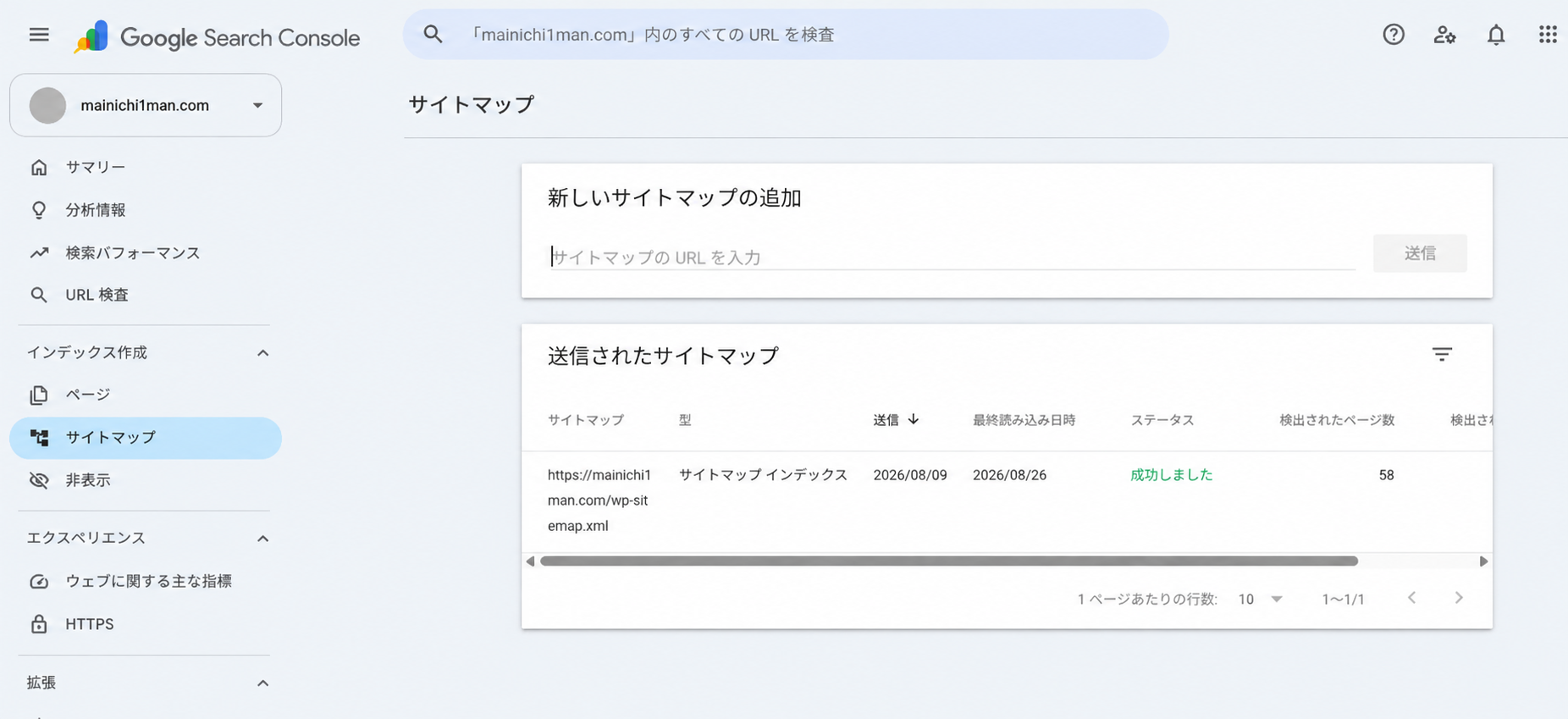Click the ステータス column header
Screen dimensions: 1568x719
[1162, 420]
